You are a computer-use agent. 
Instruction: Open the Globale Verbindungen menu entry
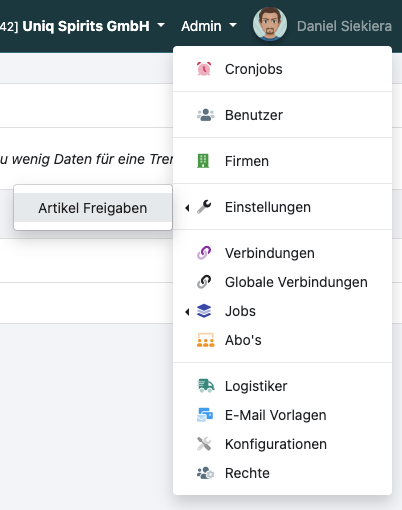[282, 282]
